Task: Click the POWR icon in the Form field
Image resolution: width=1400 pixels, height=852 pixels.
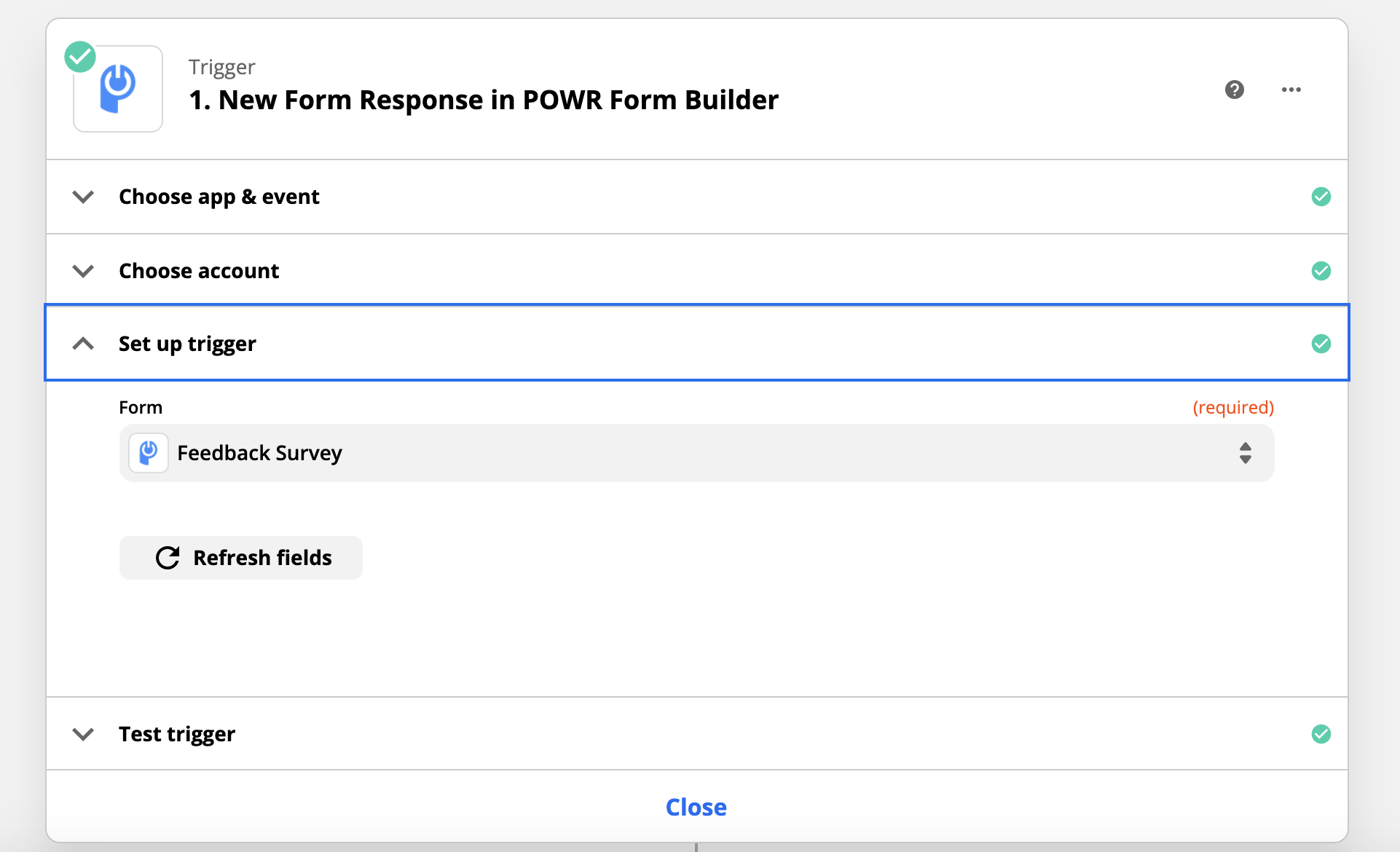Action: point(149,453)
